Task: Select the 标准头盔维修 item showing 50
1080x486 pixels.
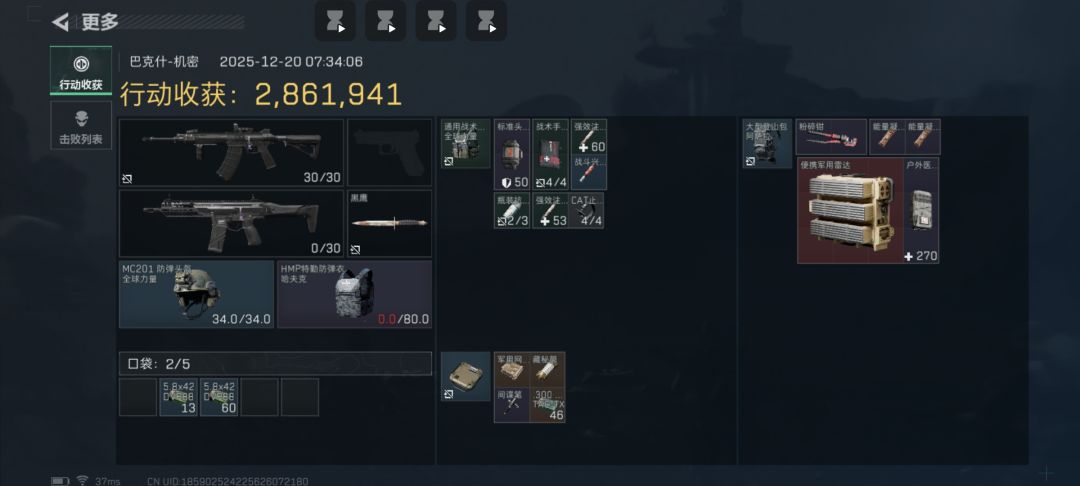Action: (512, 154)
